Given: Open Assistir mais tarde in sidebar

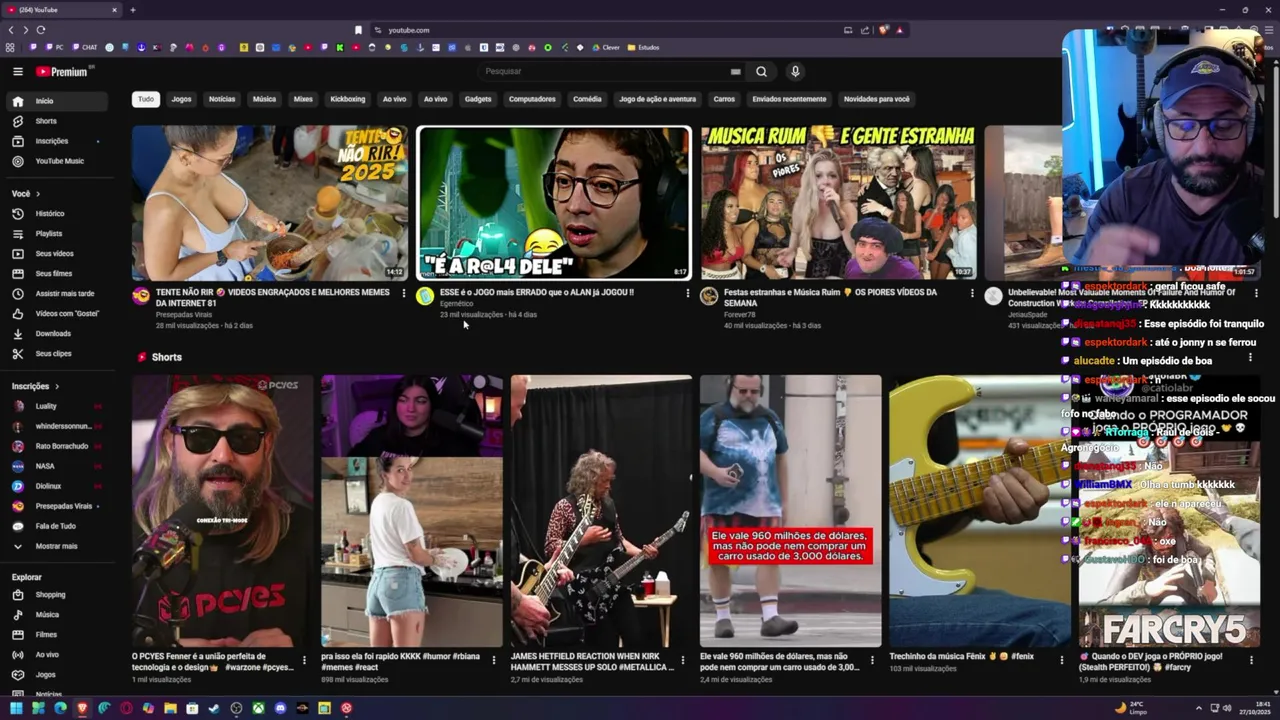Looking at the screenshot, I should (x=59, y=293).
